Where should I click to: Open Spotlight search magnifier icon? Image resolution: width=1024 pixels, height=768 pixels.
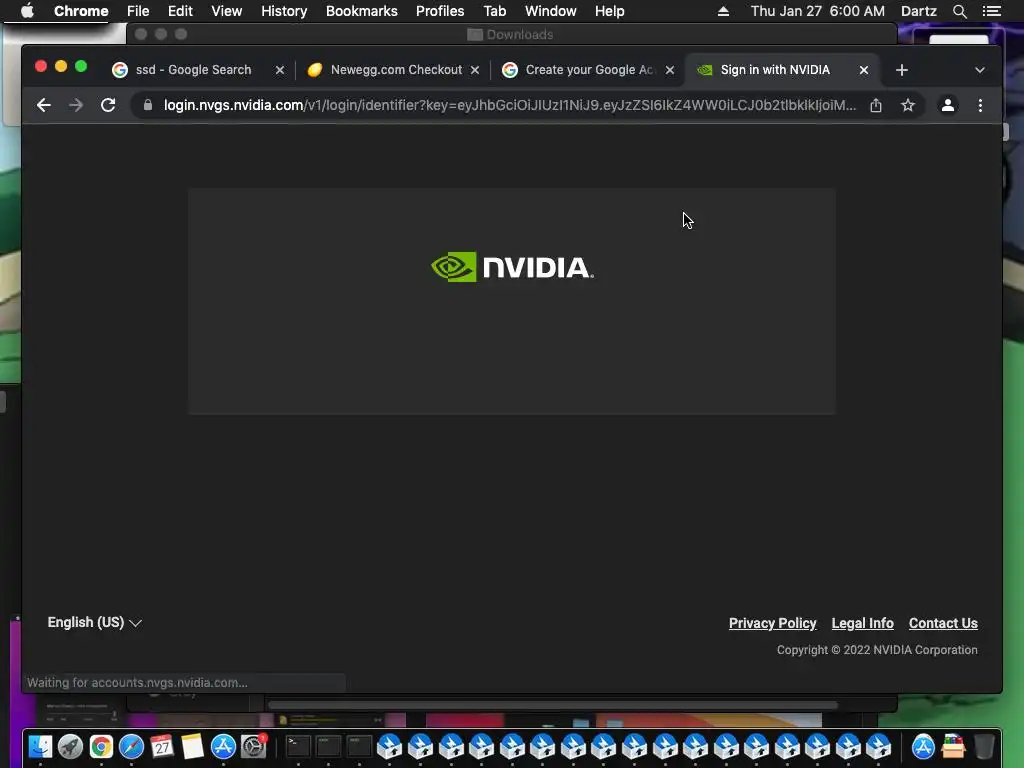(x=959, y=11)
